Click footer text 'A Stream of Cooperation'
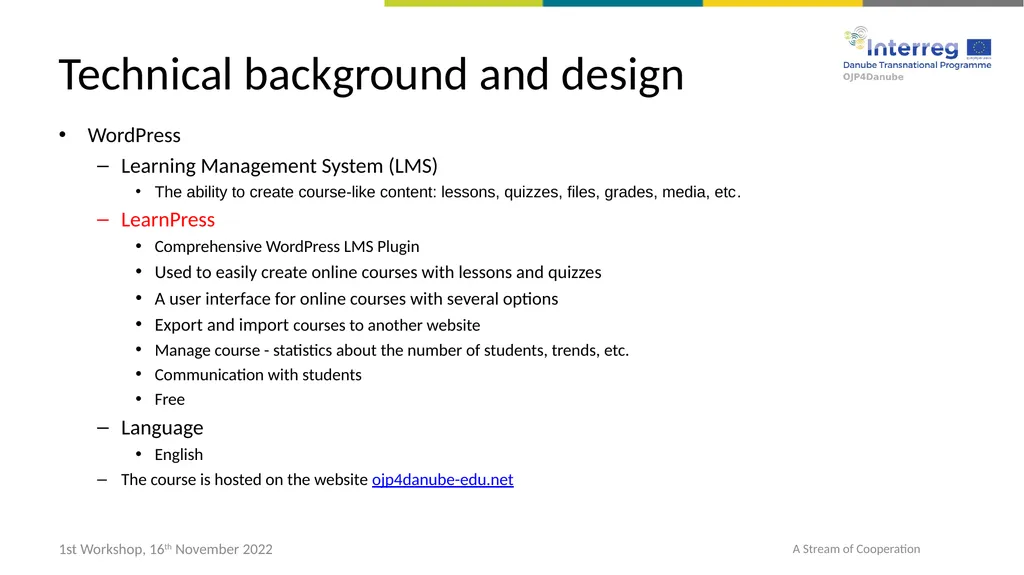Viewport: 1024px width, 575px height. (856, 549)
